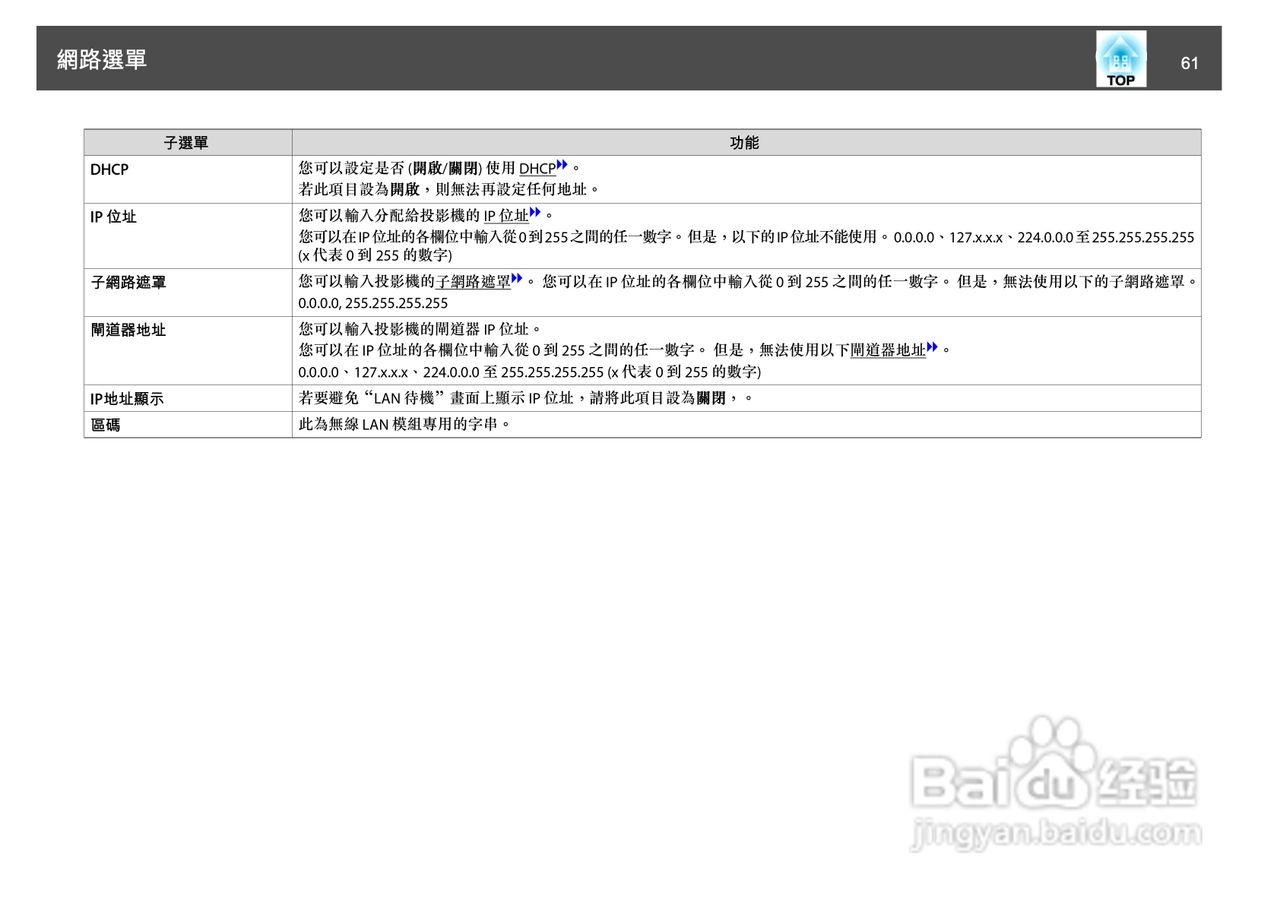1280x905 pixels.
Task: Select the 網路選單 title in the header bar
Action: click(102, 59)
